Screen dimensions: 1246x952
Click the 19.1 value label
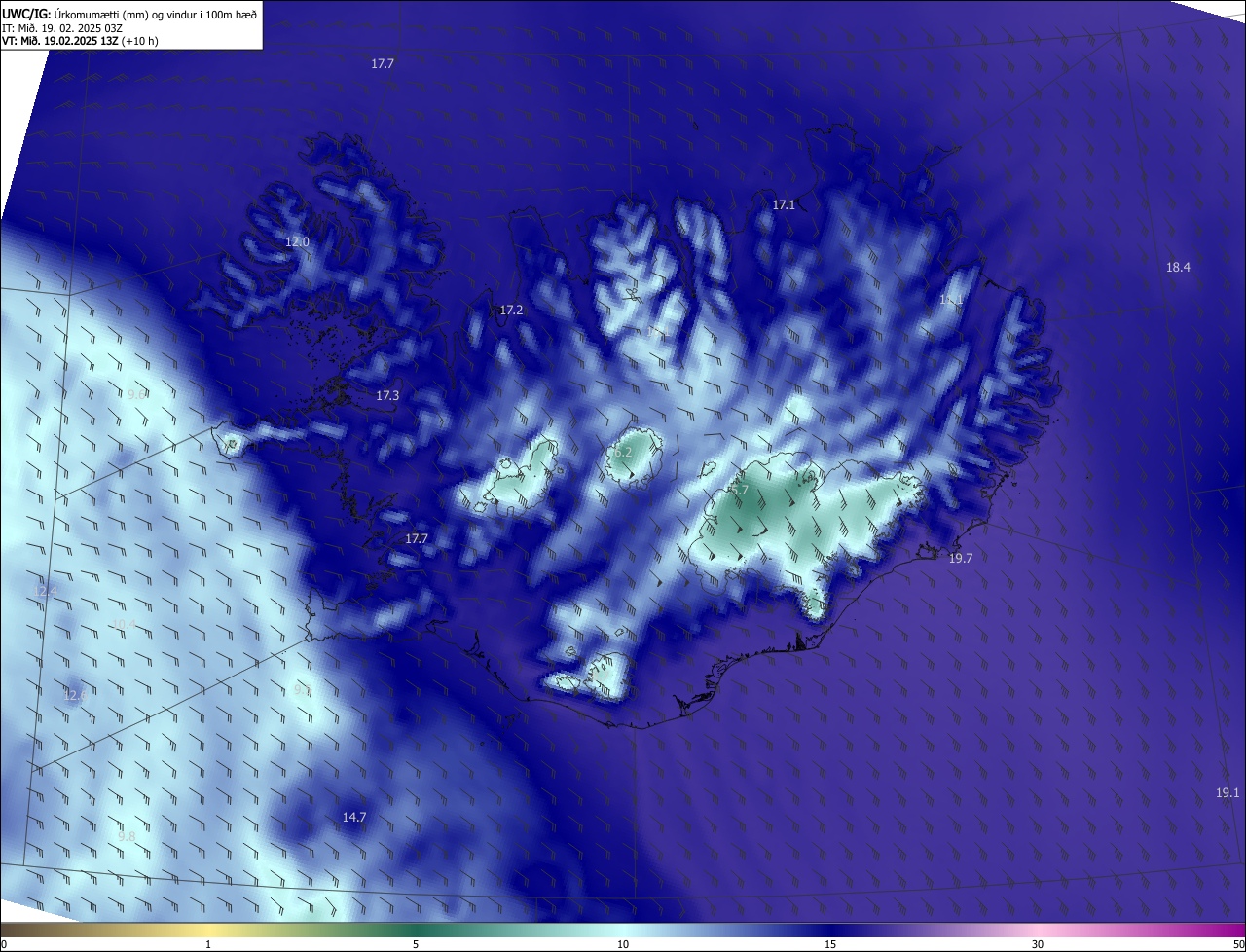tap(1228, 792)
